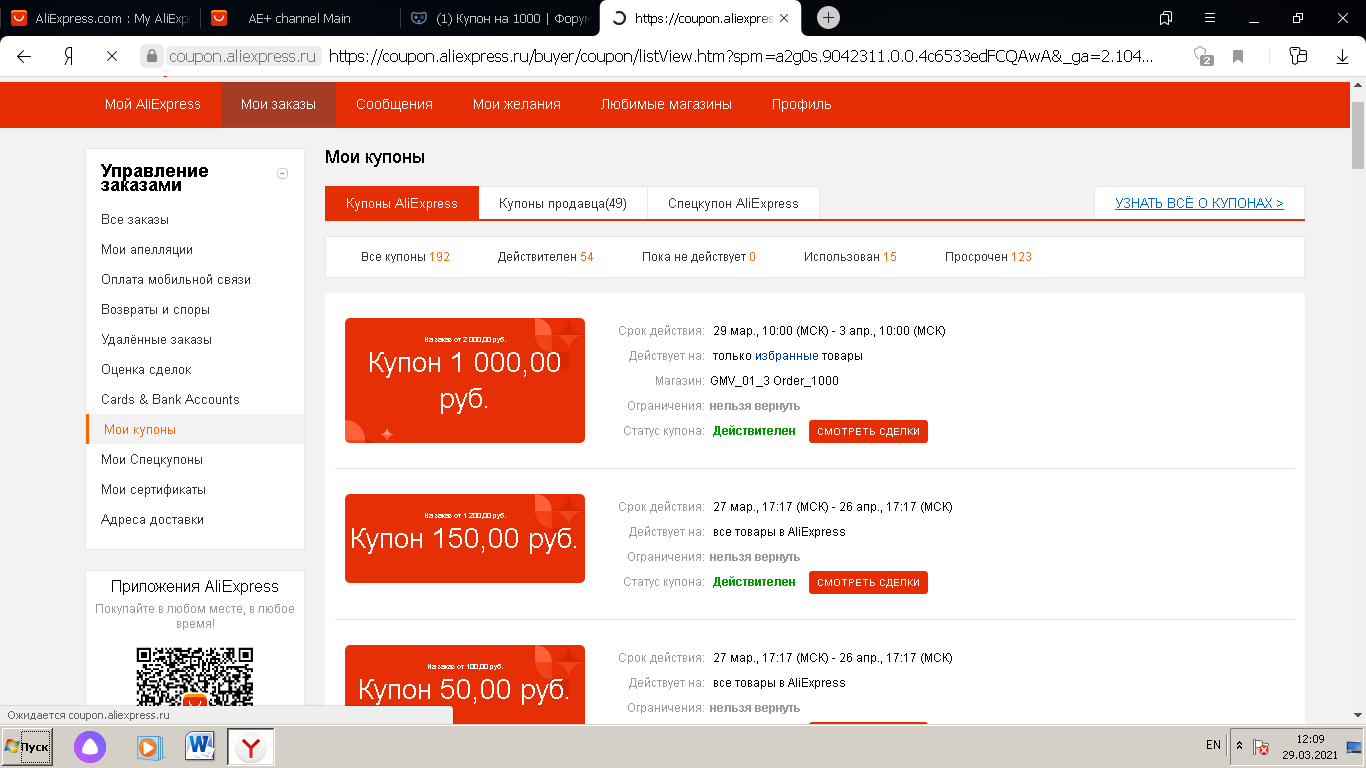Select the Купоны продавца(49) tab
Image resolution: width=1366 pixels, height=768 pixels.
(563, 203)
